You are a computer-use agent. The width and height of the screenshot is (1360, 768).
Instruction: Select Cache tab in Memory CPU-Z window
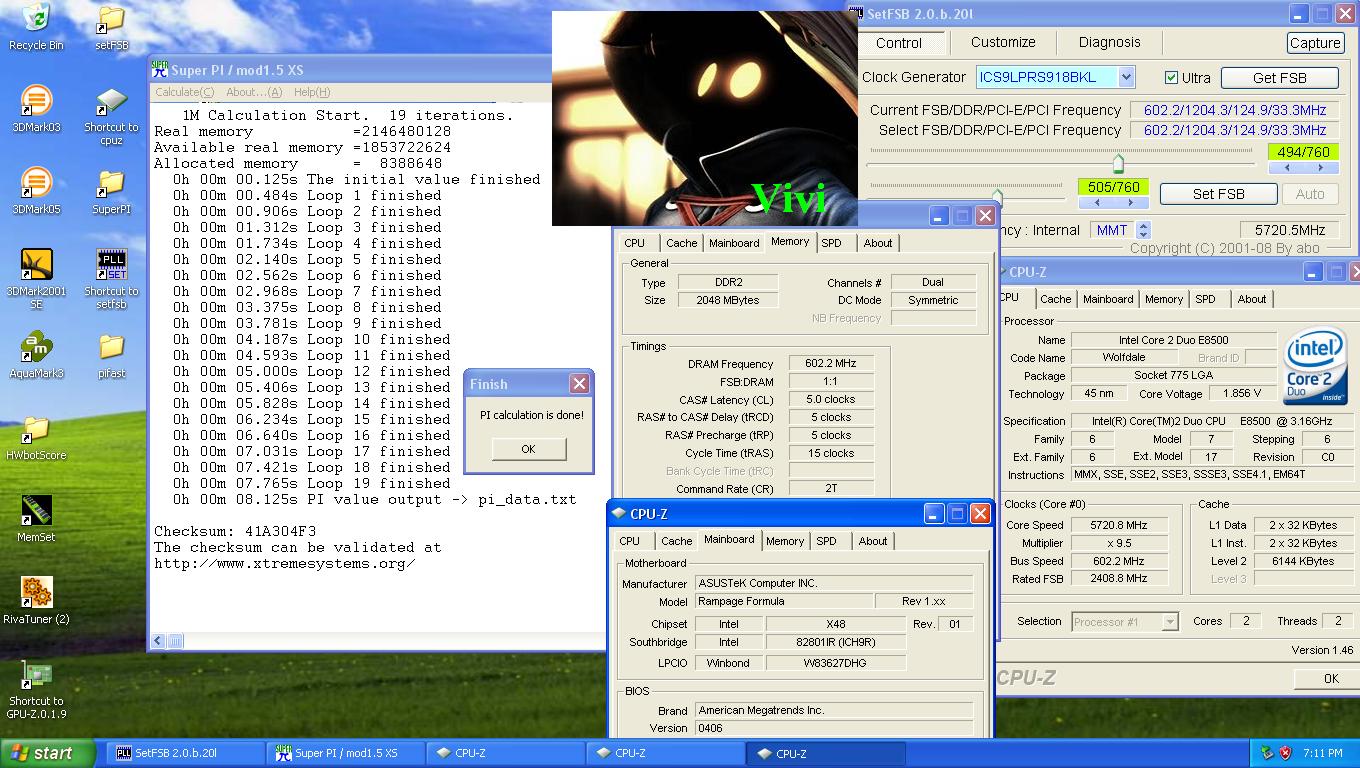[681, 243]
